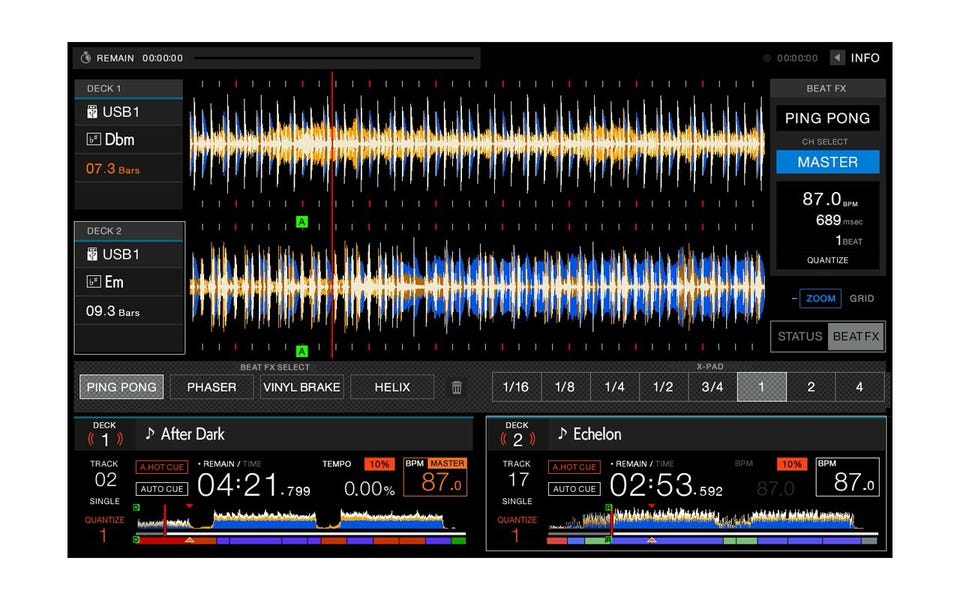The height and width of the screenshot is (600, 960).
Task: Set X-PAD to 3/4 beat
Action: pyautogui.click(x=712, y=387)
